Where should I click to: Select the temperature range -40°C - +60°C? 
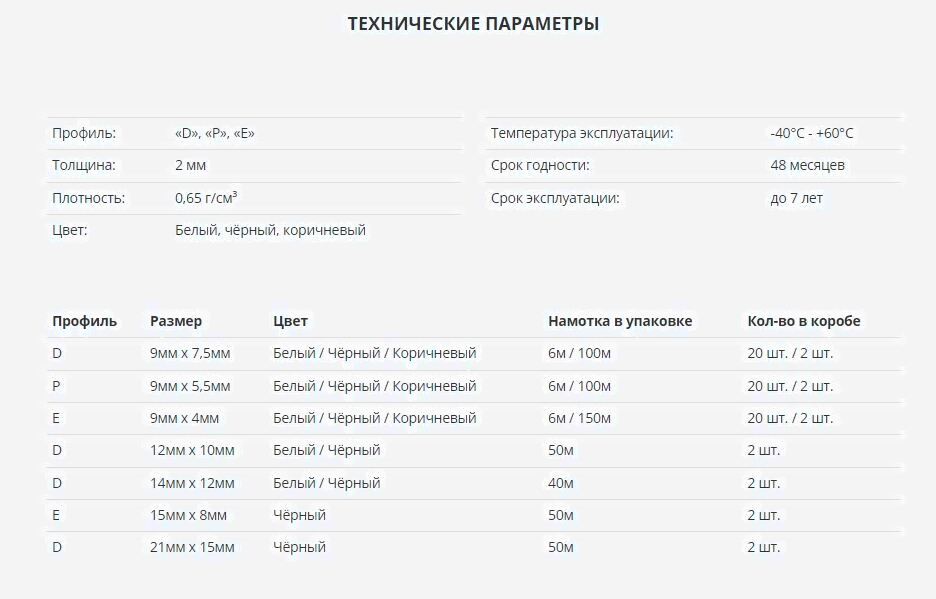(812, 133)
